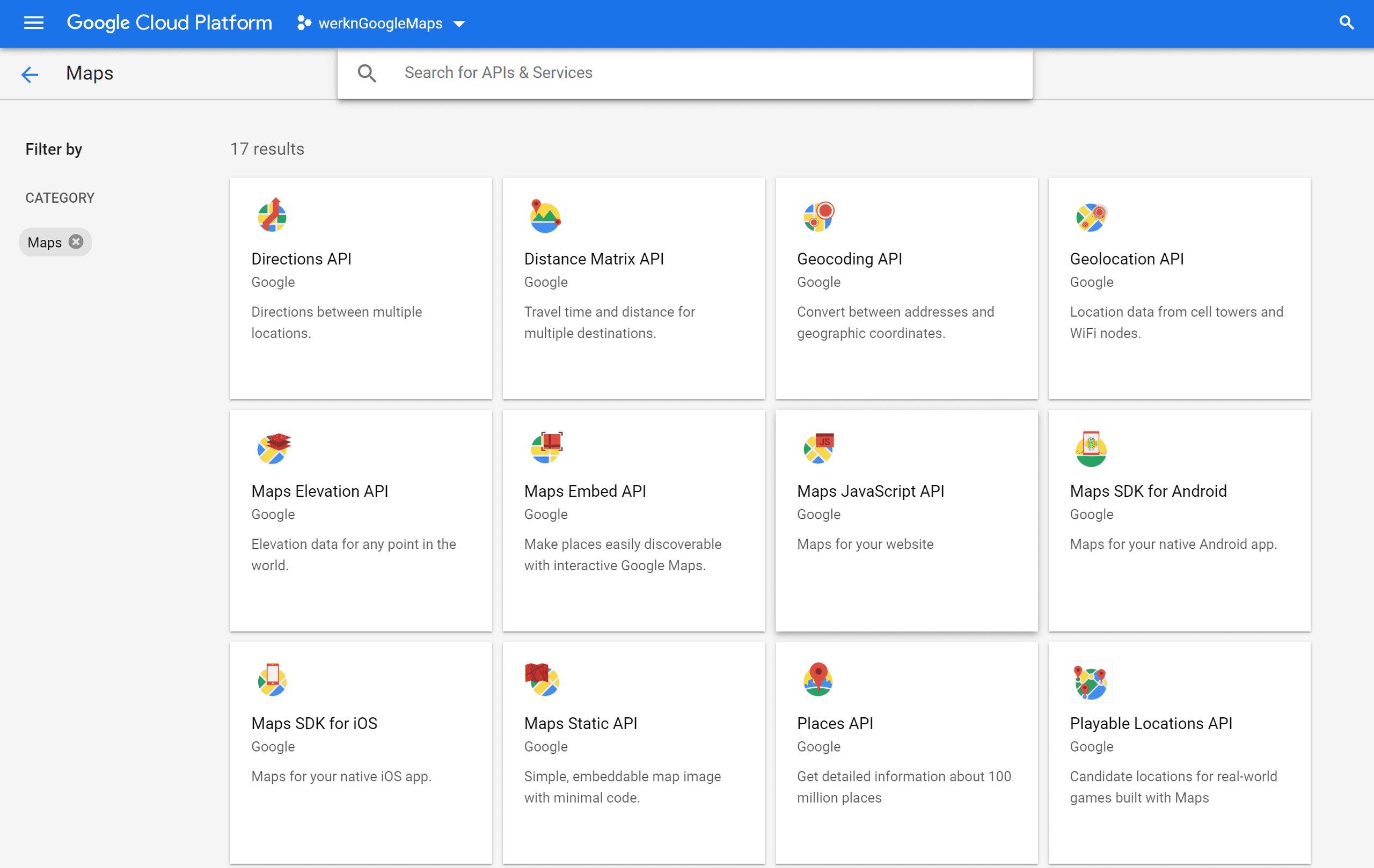Click 'Elevation data for any point' description

pyautogui.click(x=354, y=555)
